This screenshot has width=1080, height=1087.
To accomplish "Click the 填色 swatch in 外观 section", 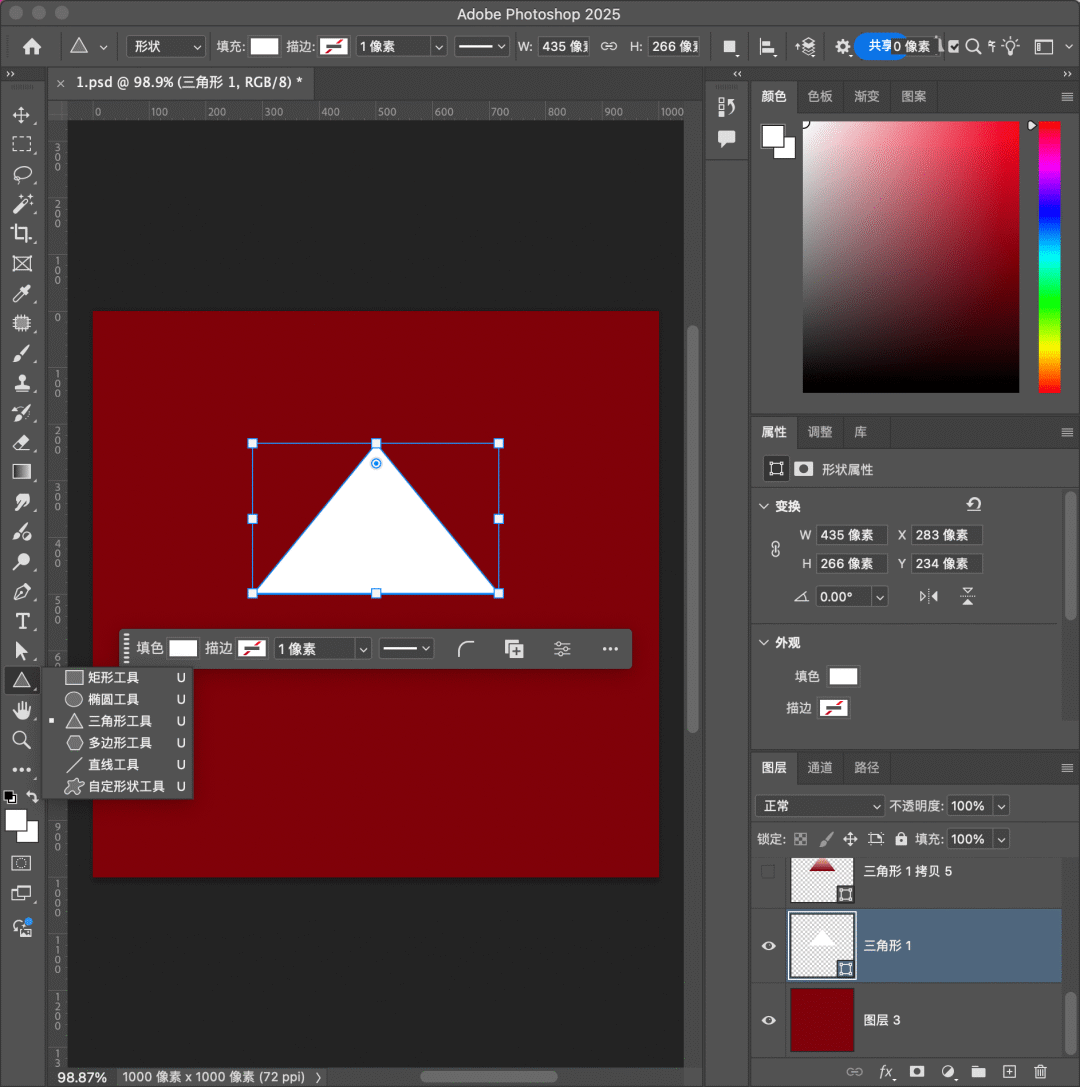I will 843,677.
